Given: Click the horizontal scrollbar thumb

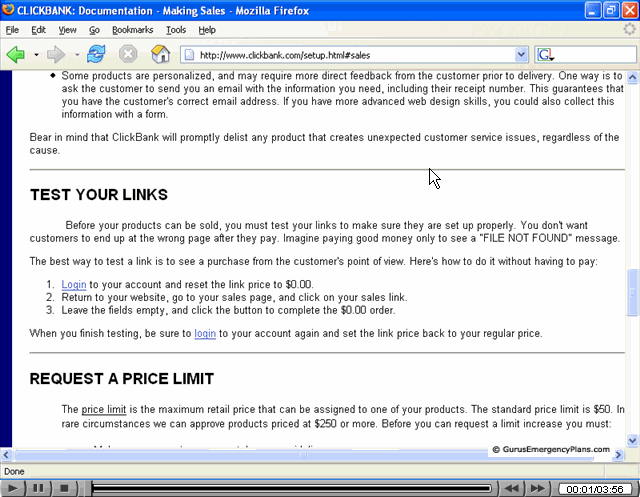Looking at the screenshot, I should click(x=304, y=455).
